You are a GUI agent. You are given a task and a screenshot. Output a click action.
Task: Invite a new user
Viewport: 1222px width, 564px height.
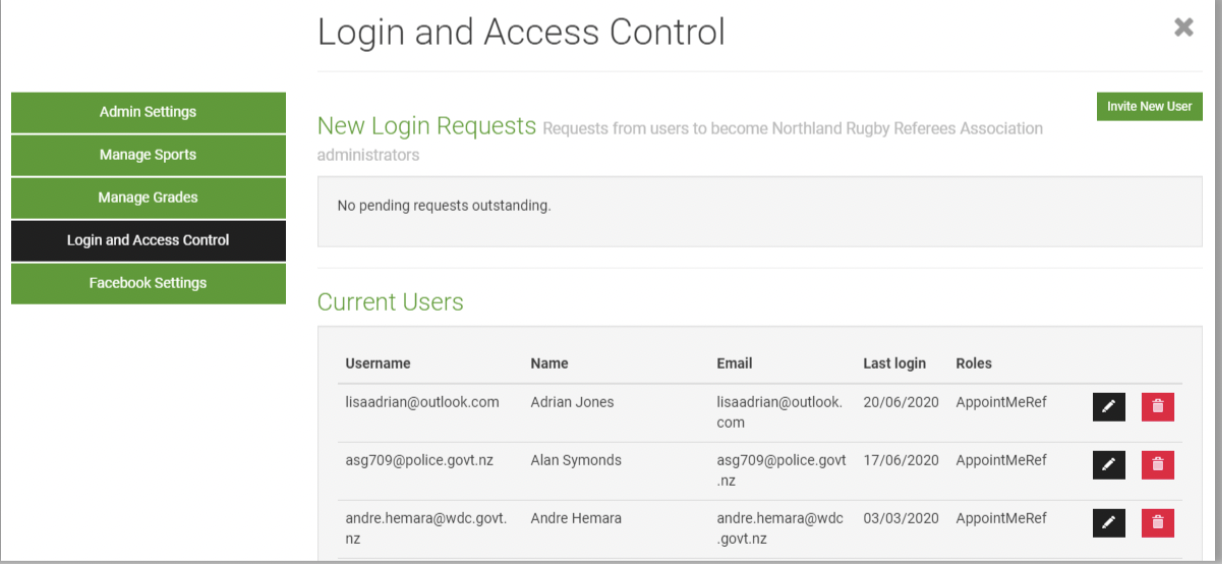pyautogui.click(x=1149, y=106)
